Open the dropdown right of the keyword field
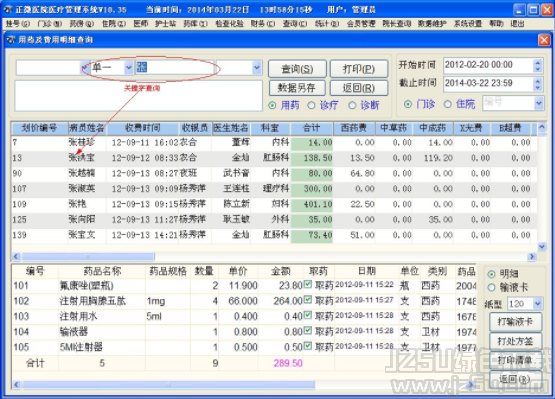555x399 pixels. pos(257,67)
